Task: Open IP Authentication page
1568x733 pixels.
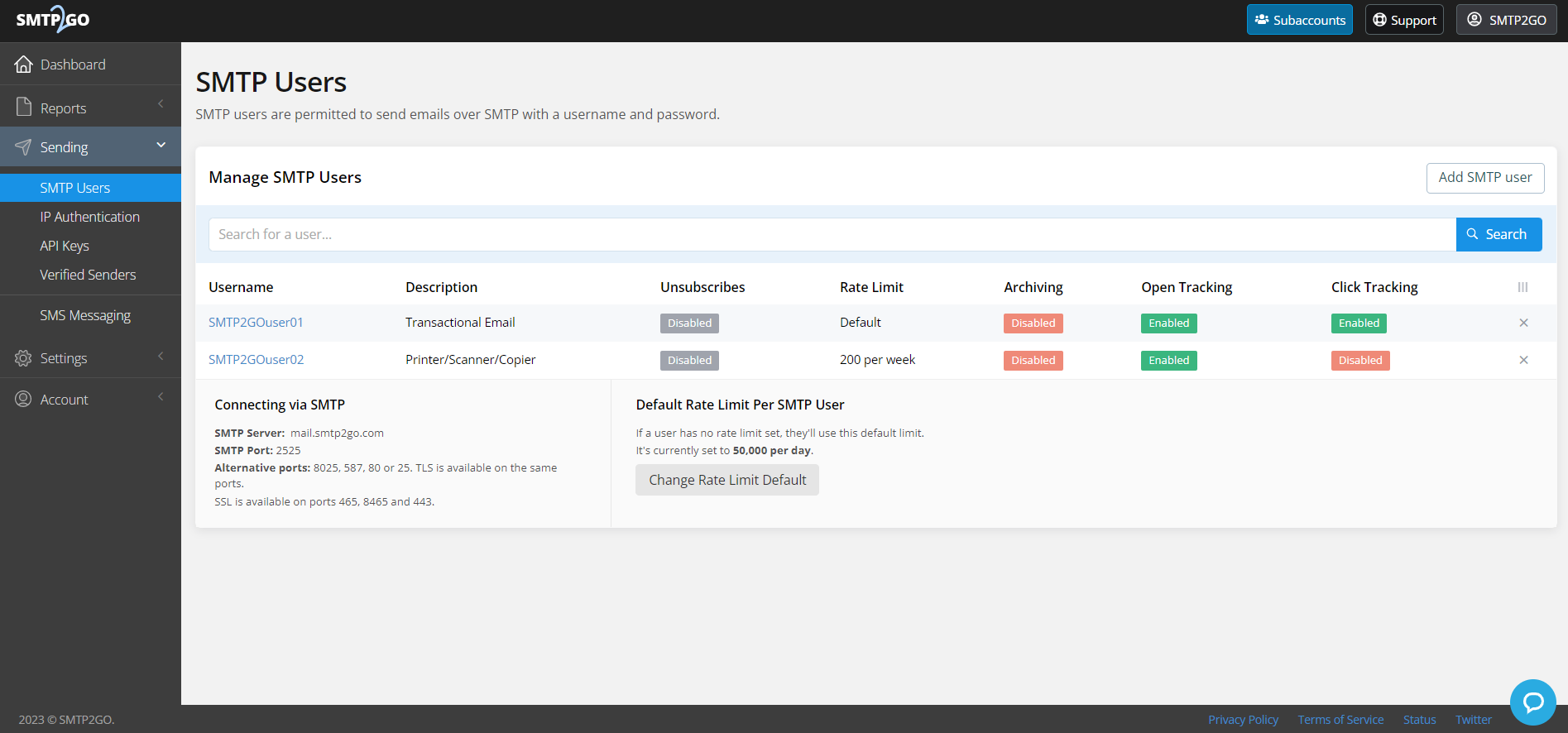Action: pos(89,217)
